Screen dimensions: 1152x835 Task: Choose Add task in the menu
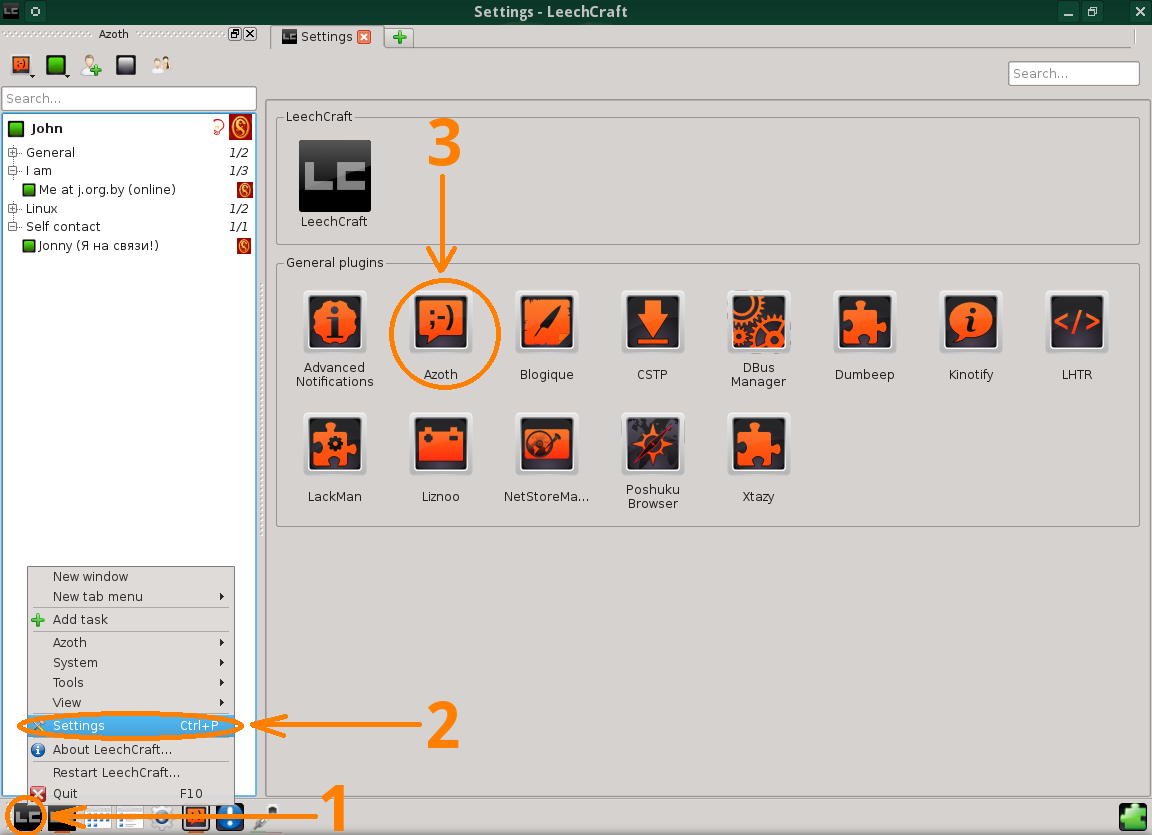coord(131,619)
